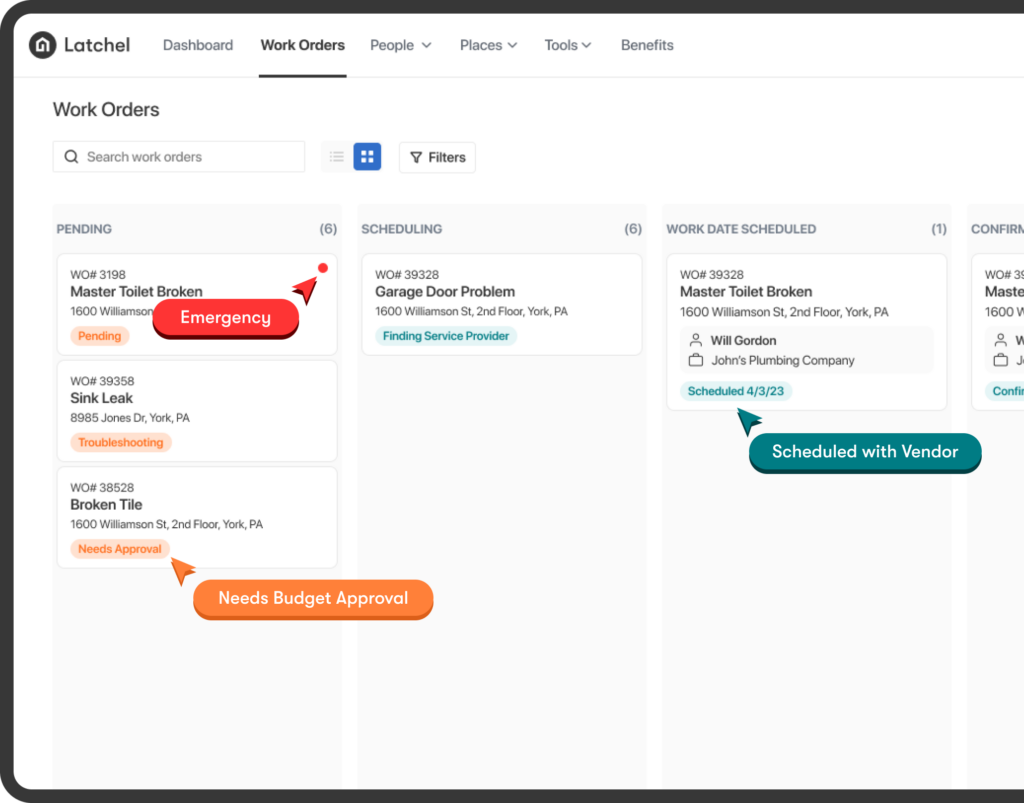
Task: Click the Scheduled with Vendor callout
Action: click(x=864, y=452)
